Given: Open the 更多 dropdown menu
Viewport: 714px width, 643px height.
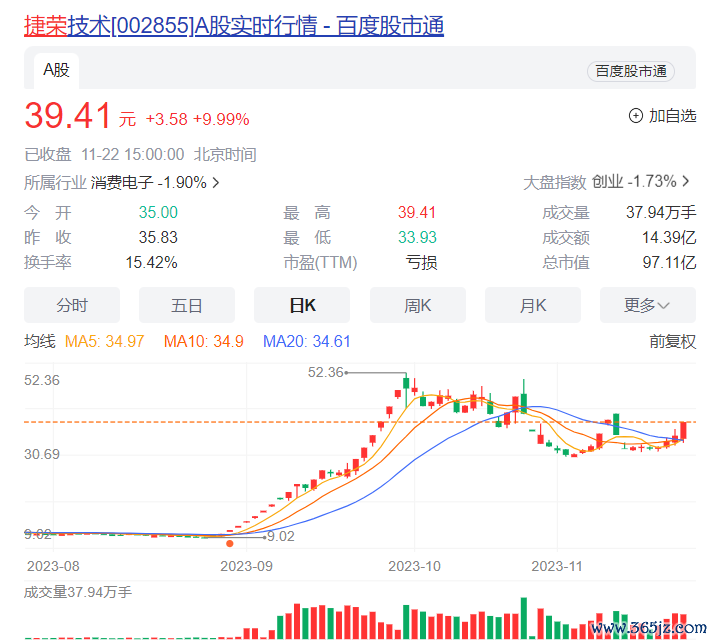Looking at the screenshot, I should tap(648, 305).
